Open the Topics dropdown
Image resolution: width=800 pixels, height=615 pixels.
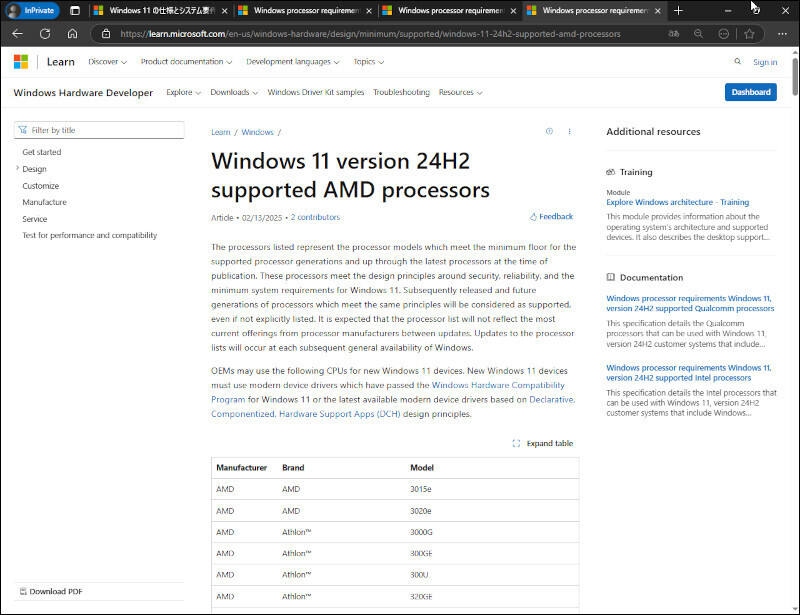[368, 61]
